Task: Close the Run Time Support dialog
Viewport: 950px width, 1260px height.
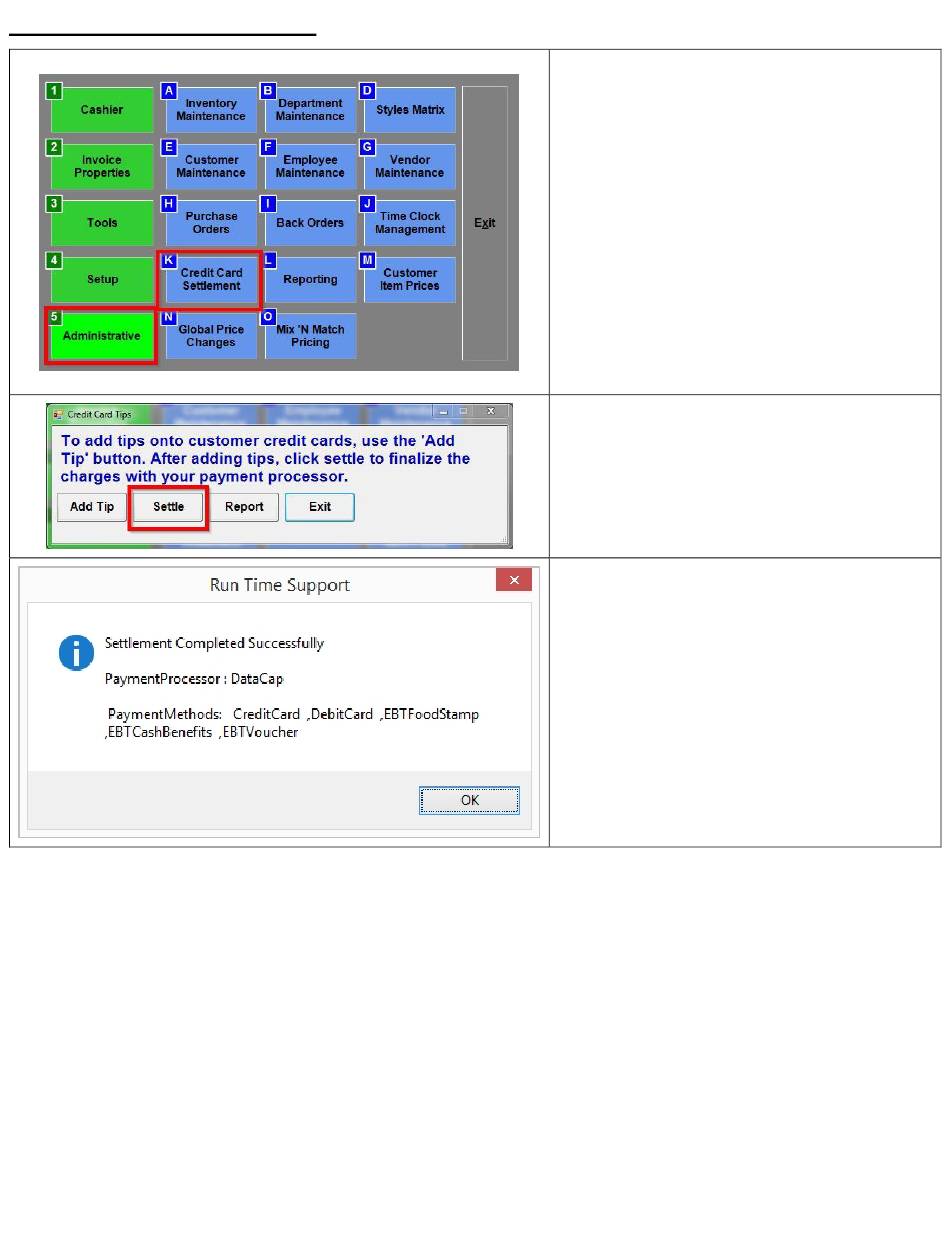Action: click(514, 580)
